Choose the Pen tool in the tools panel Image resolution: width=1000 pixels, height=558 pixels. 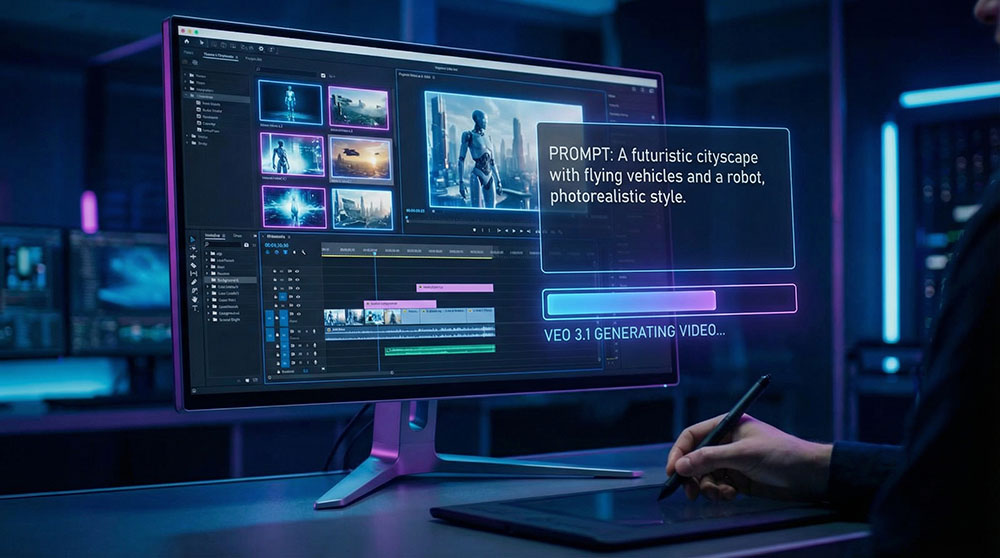tap(194, 282)
